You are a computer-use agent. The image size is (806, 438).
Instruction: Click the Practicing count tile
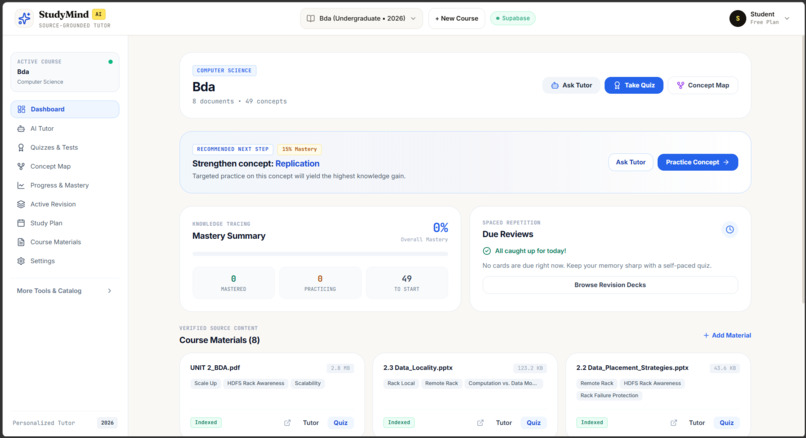coord(320,283)
